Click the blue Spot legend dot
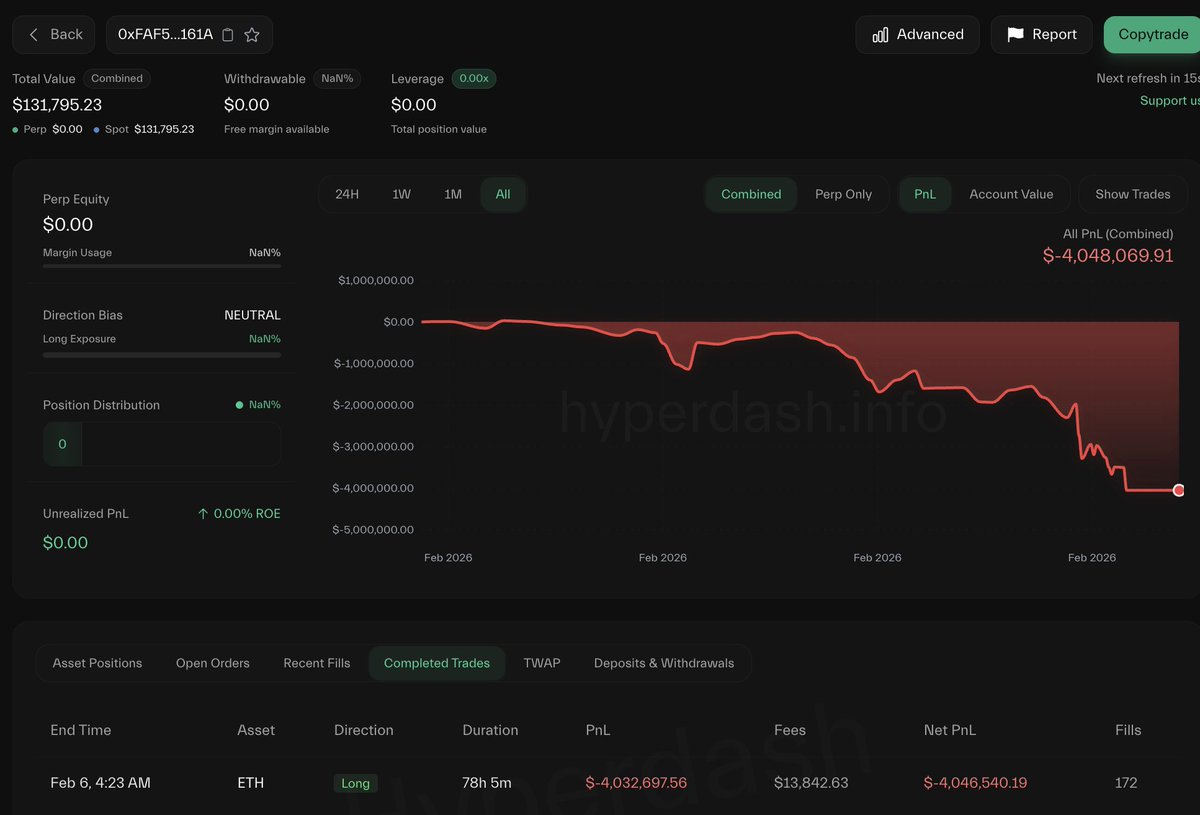Viewport: 1200px width, 815px height. point(96,128)
